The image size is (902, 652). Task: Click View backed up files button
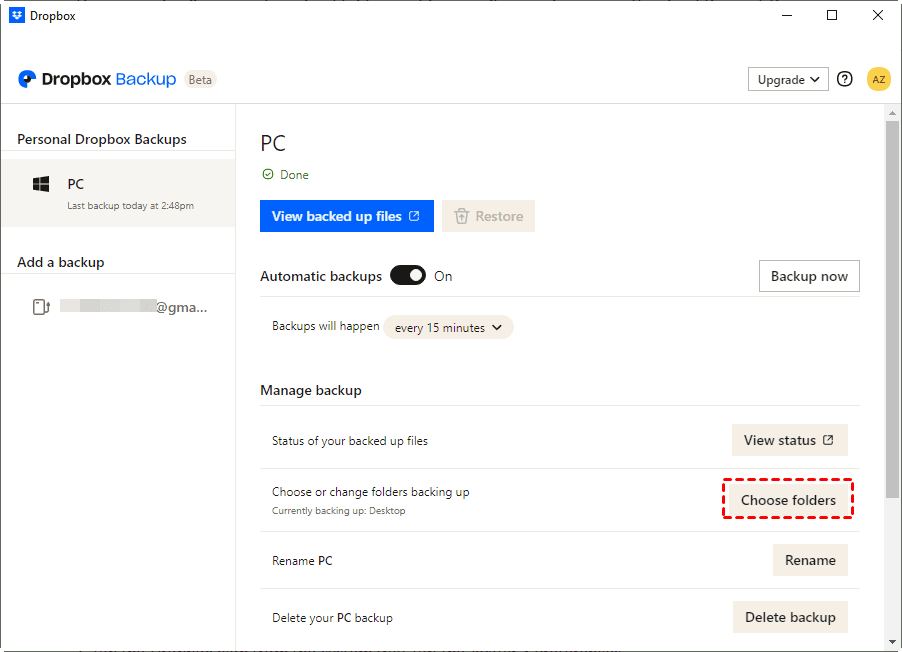346,216
